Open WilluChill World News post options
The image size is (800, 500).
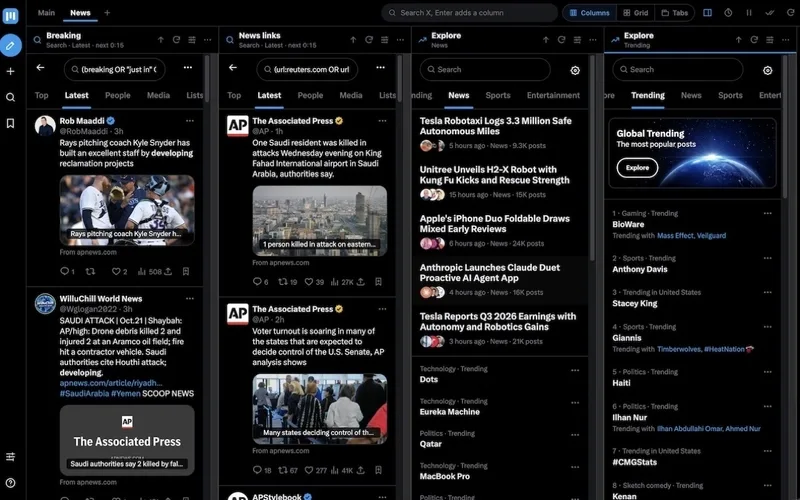coord(190,298)
